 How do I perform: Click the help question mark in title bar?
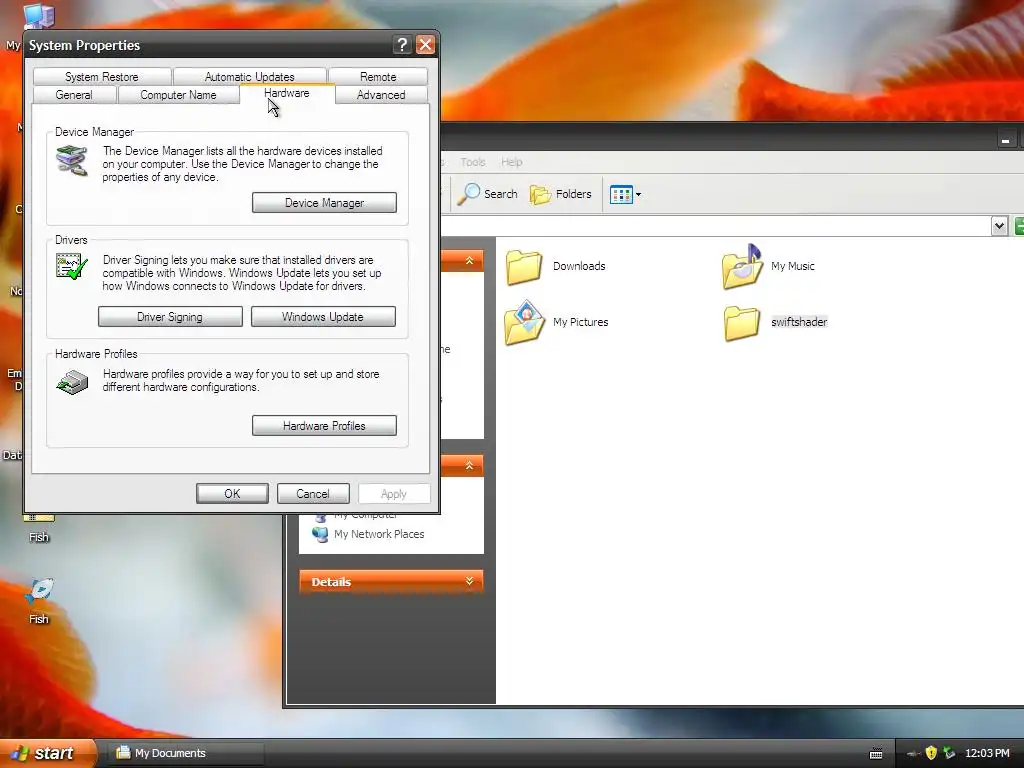[x=402, y=44]
